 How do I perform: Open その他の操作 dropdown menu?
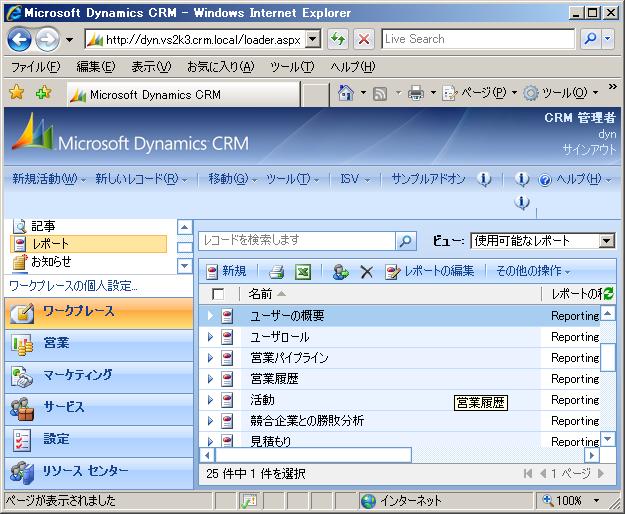(533, 271)
